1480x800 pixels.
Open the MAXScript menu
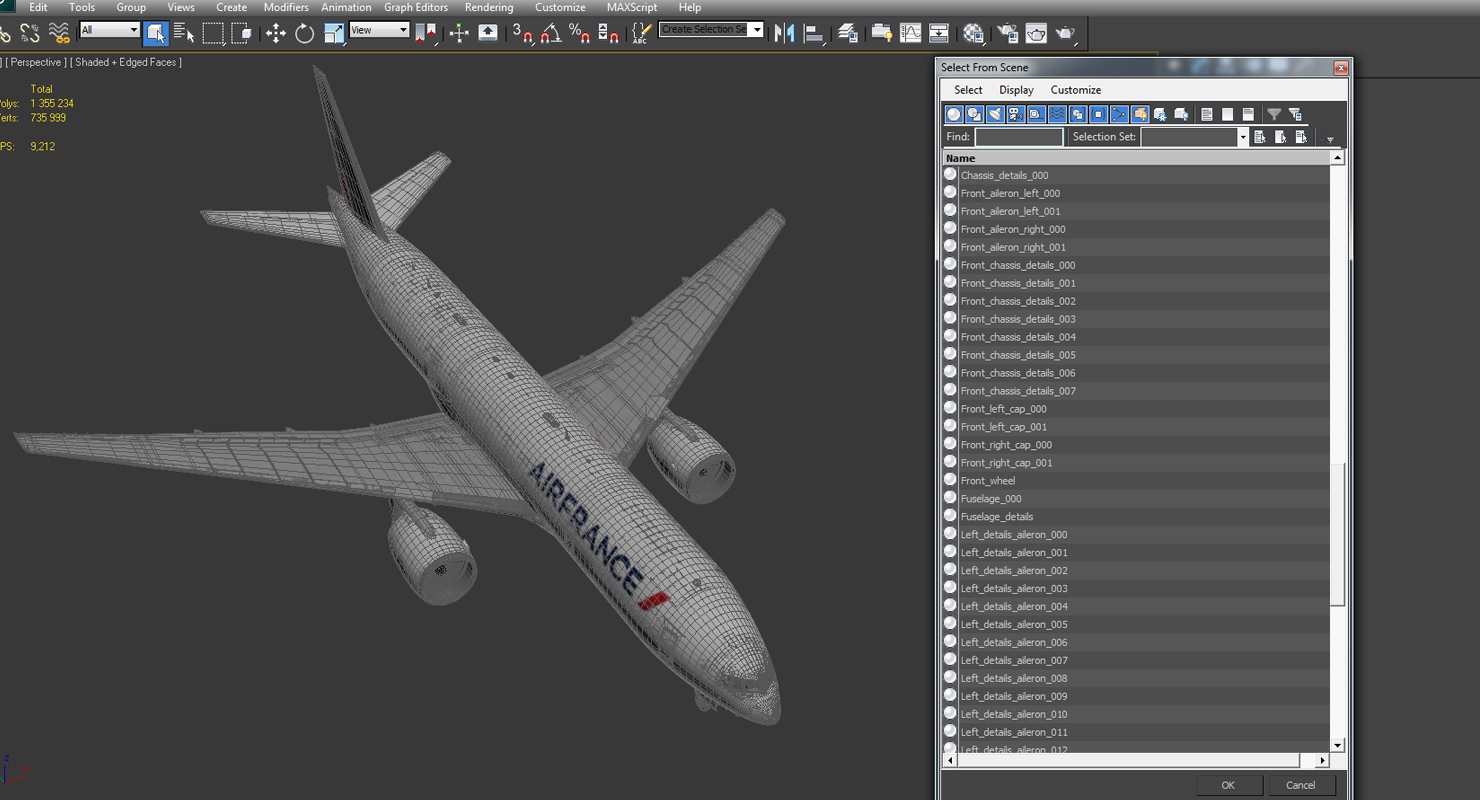[632, 7]
